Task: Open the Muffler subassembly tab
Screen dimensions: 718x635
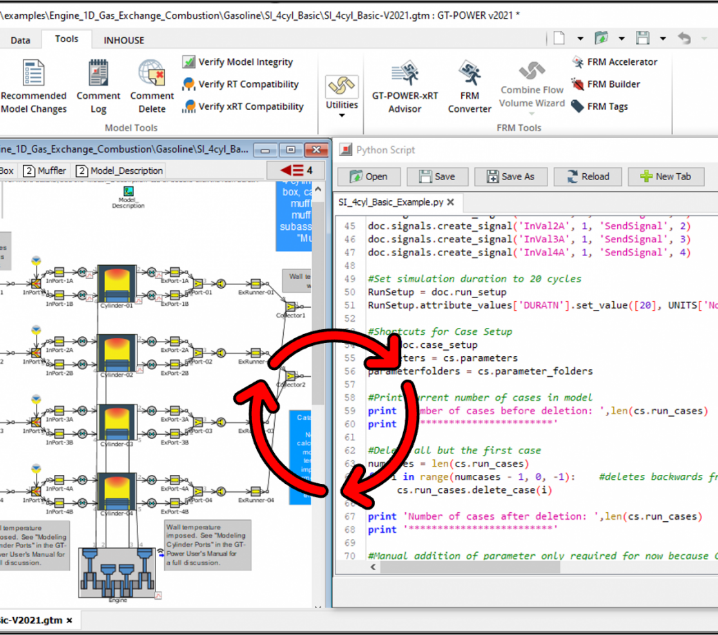Action: 45,171
